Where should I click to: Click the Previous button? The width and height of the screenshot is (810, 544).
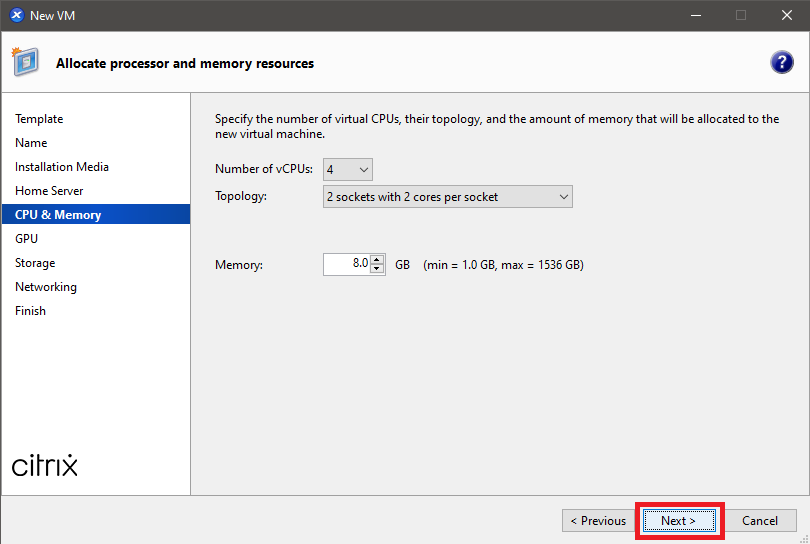(597, 521)
